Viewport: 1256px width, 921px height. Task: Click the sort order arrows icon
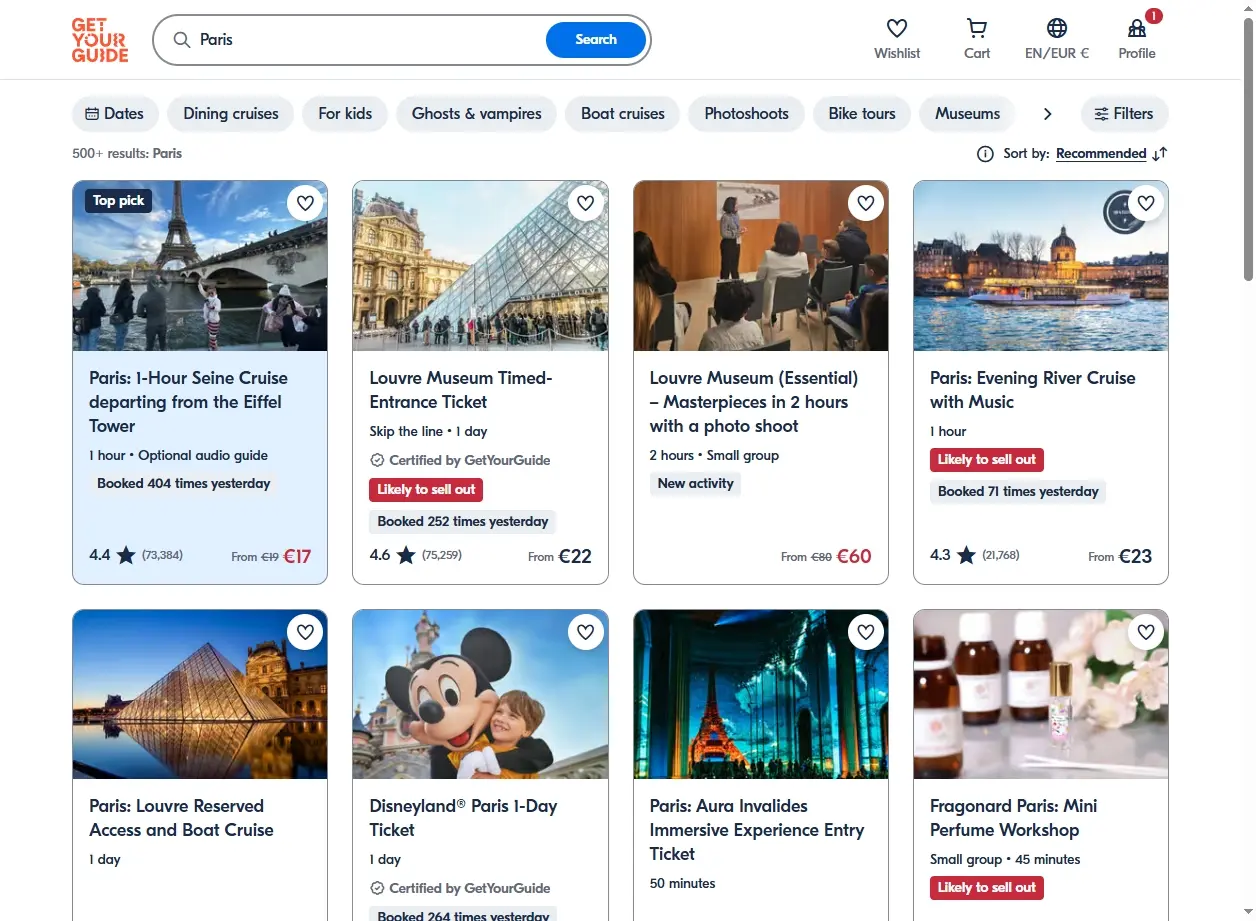click(x=1160, y=154)
